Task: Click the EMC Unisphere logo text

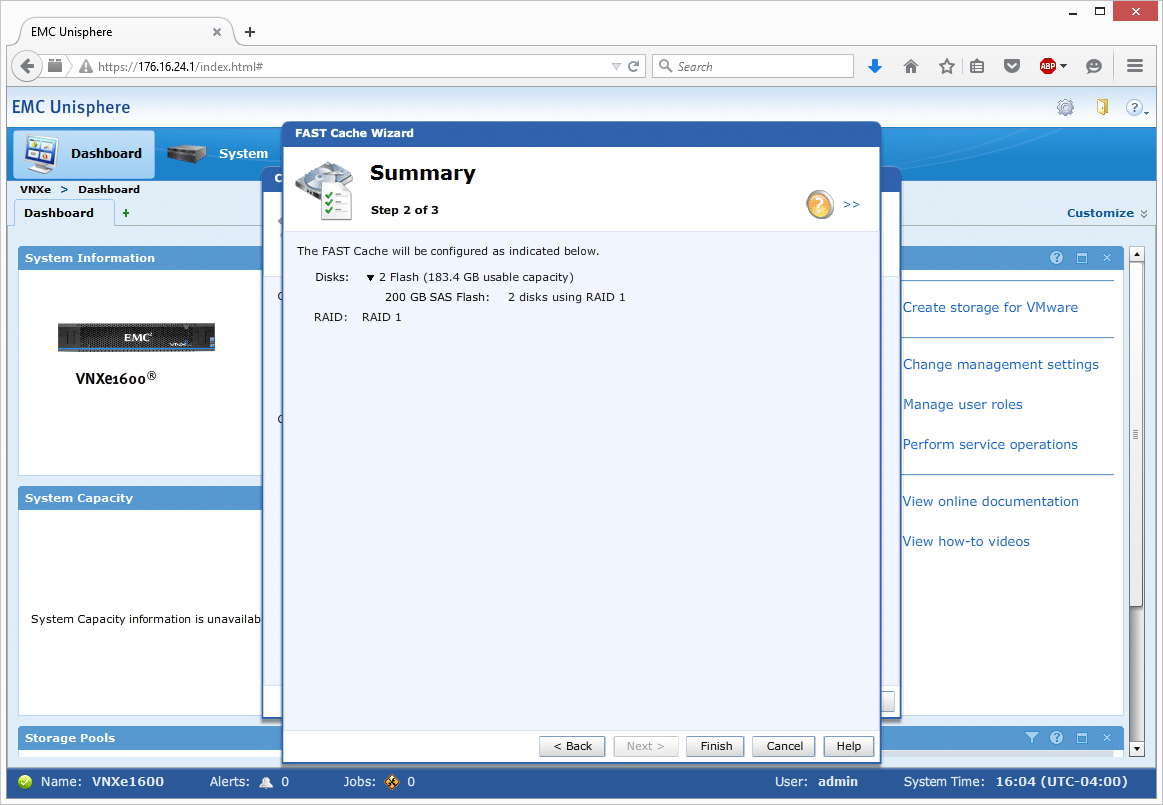Action: coord(71,108)
